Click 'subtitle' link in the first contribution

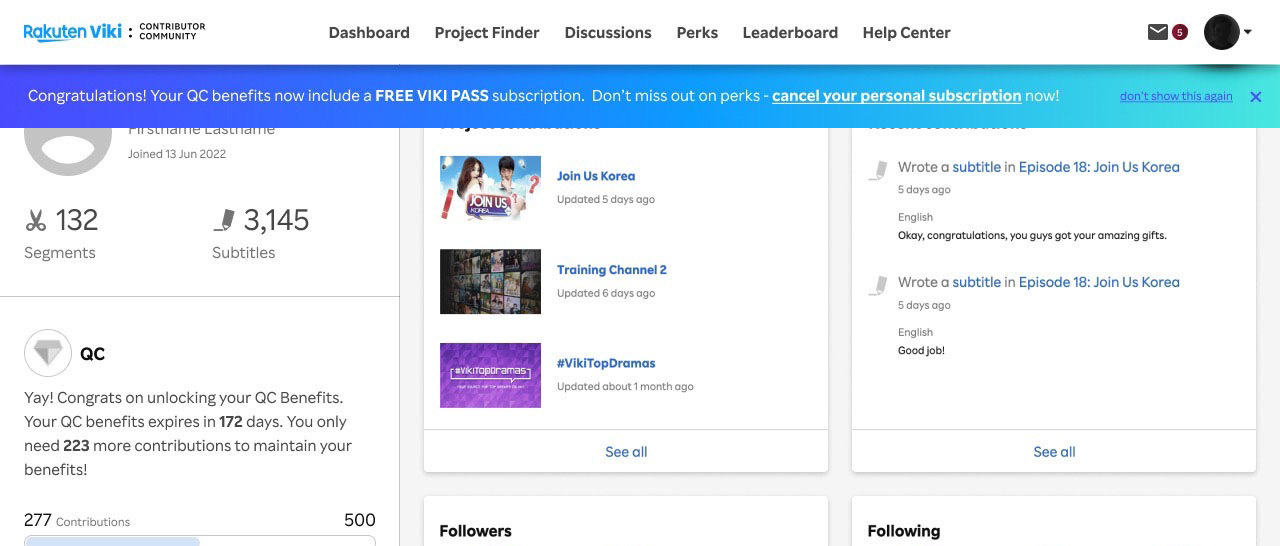[x=976, y=167]
